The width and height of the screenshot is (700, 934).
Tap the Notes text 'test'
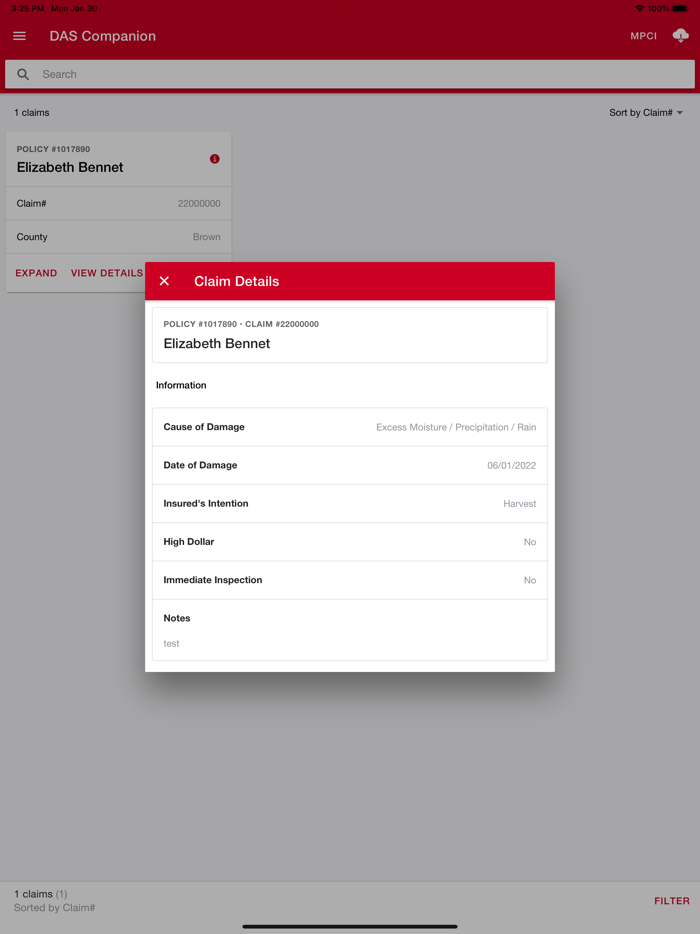(172, 643)
